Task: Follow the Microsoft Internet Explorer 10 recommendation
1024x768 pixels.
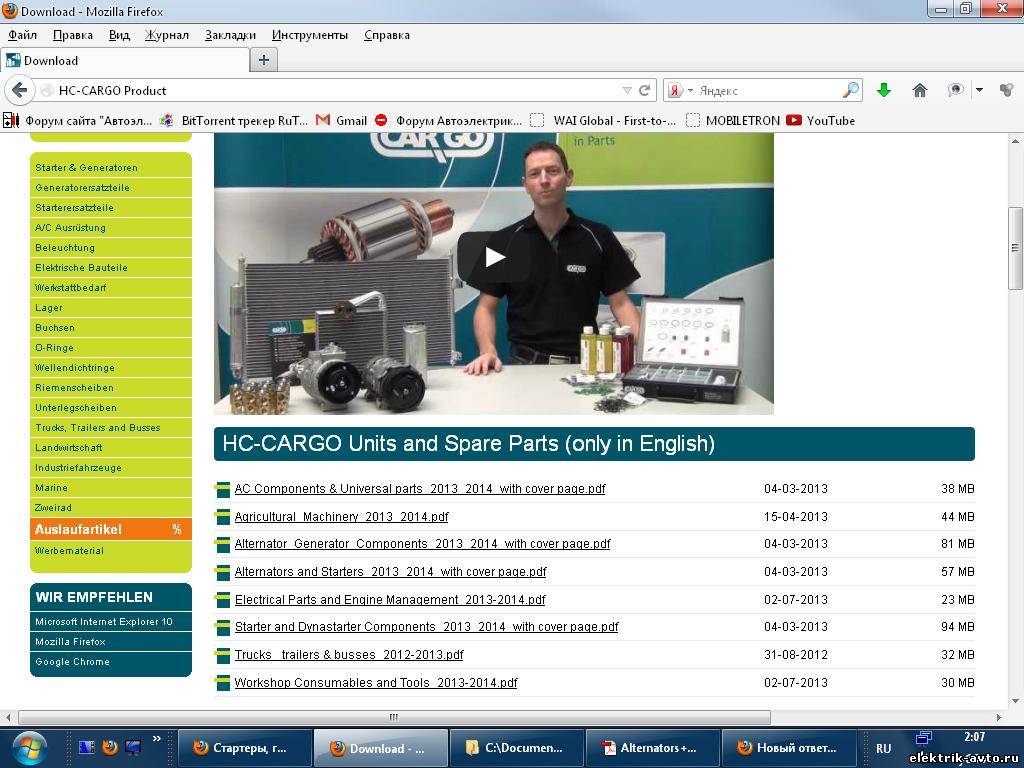Action: pyautogui.click(x=110, y=622)
